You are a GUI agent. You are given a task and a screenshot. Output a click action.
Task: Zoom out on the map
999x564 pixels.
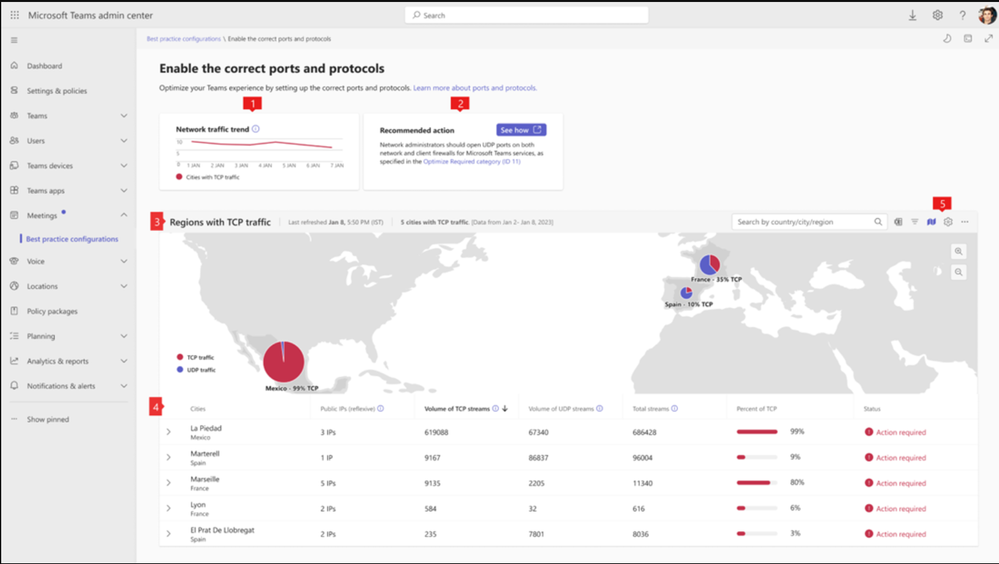coord(958,272)
